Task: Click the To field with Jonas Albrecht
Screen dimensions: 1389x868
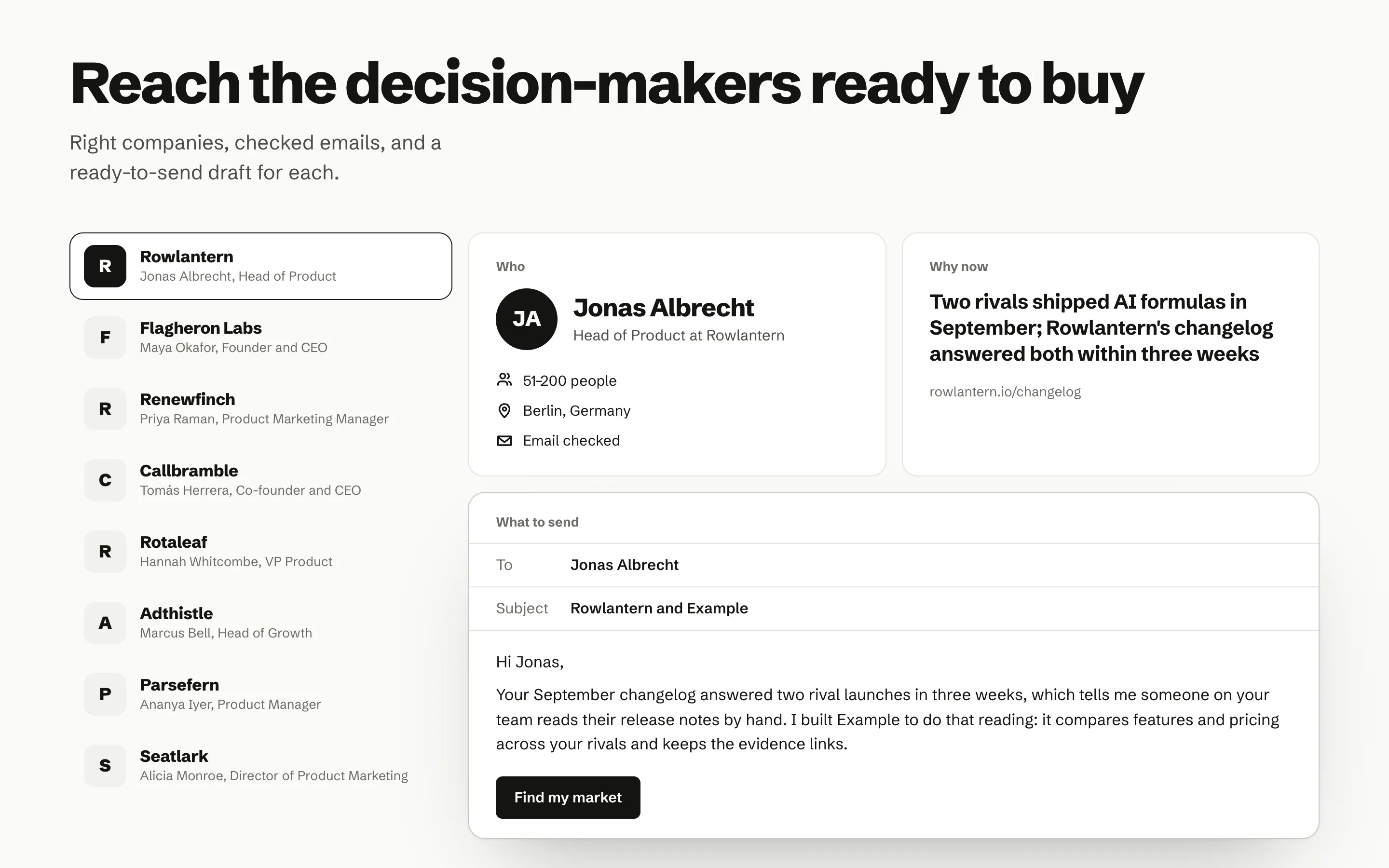Action: [x=893, y=565]
